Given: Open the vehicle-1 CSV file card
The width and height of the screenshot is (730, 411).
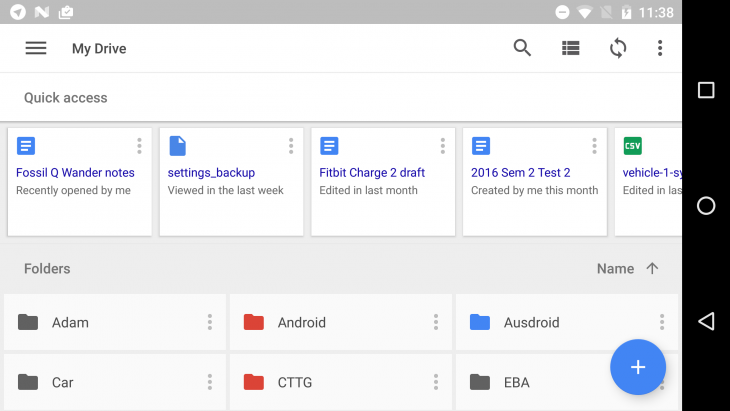Looking at the screenshot, I should coord(649,182).
